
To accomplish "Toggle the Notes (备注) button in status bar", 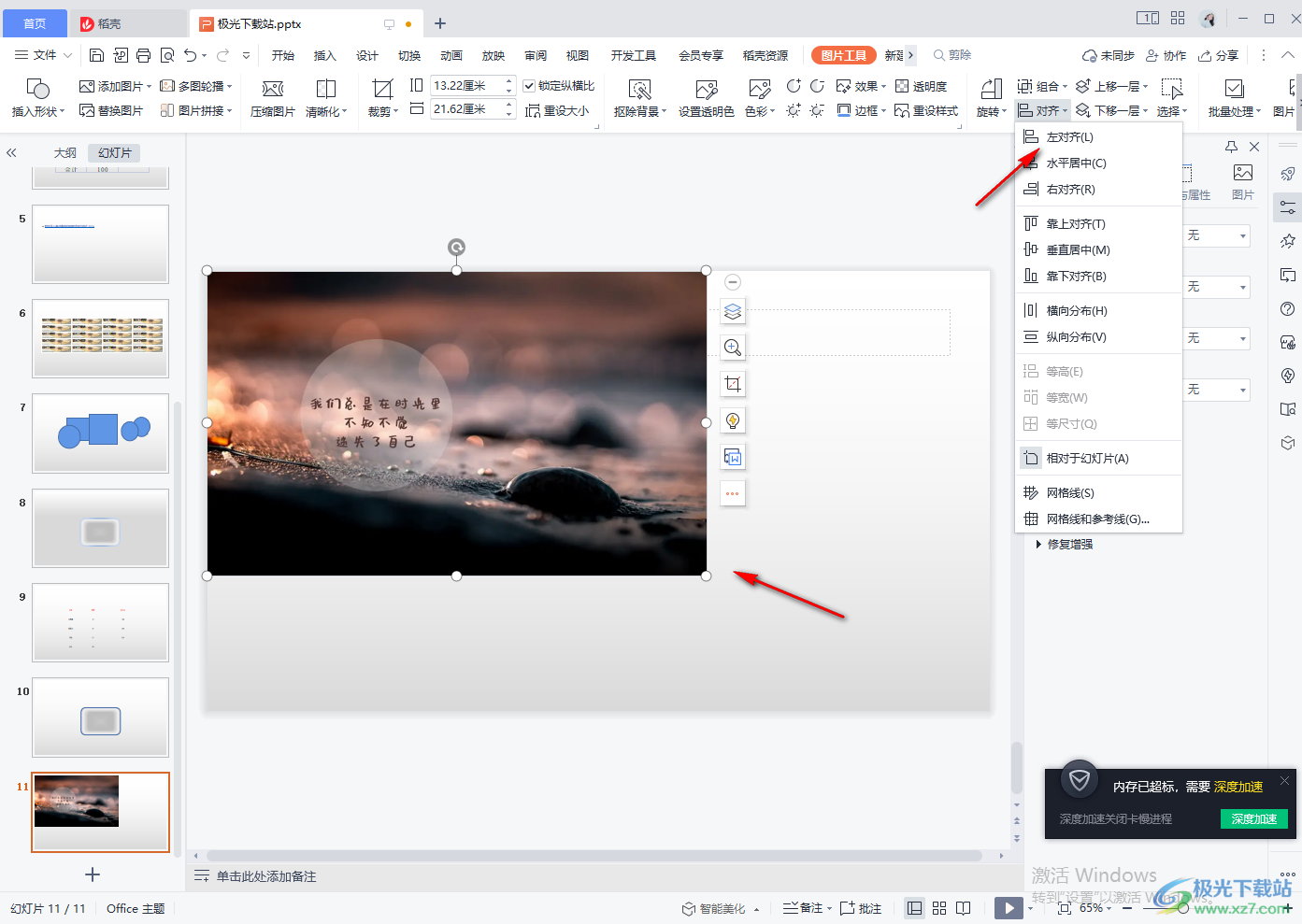I will (807, 908).
